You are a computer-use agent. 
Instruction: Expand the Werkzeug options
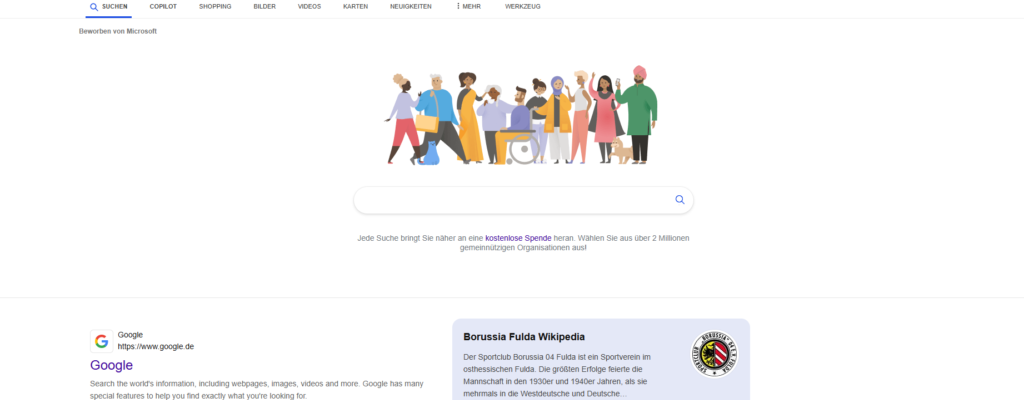click(x=522, y=7)
